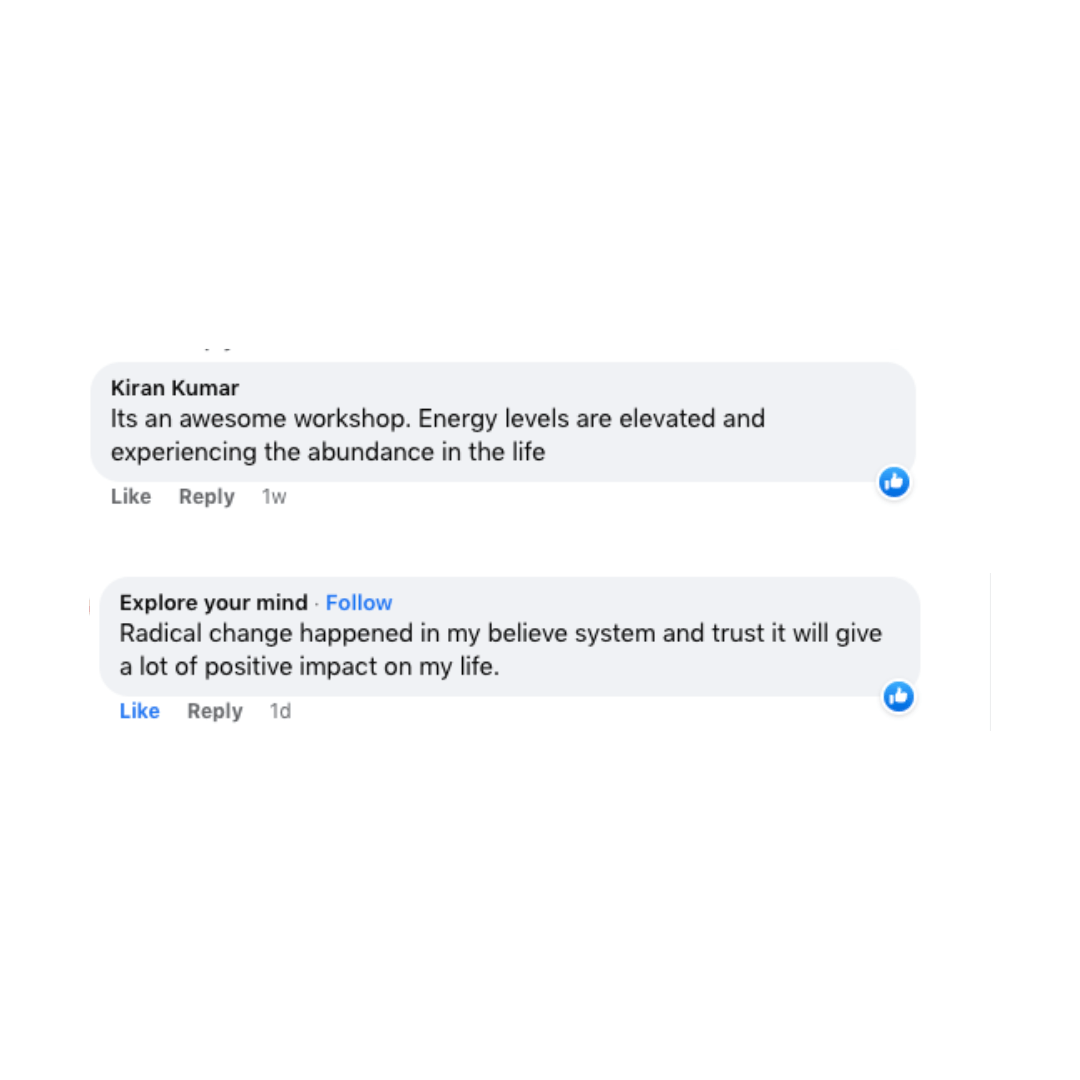This screenshot has height=1080, width=1080.
Task: Click the 1d timestamp on second comment
Action: point(281,711)
